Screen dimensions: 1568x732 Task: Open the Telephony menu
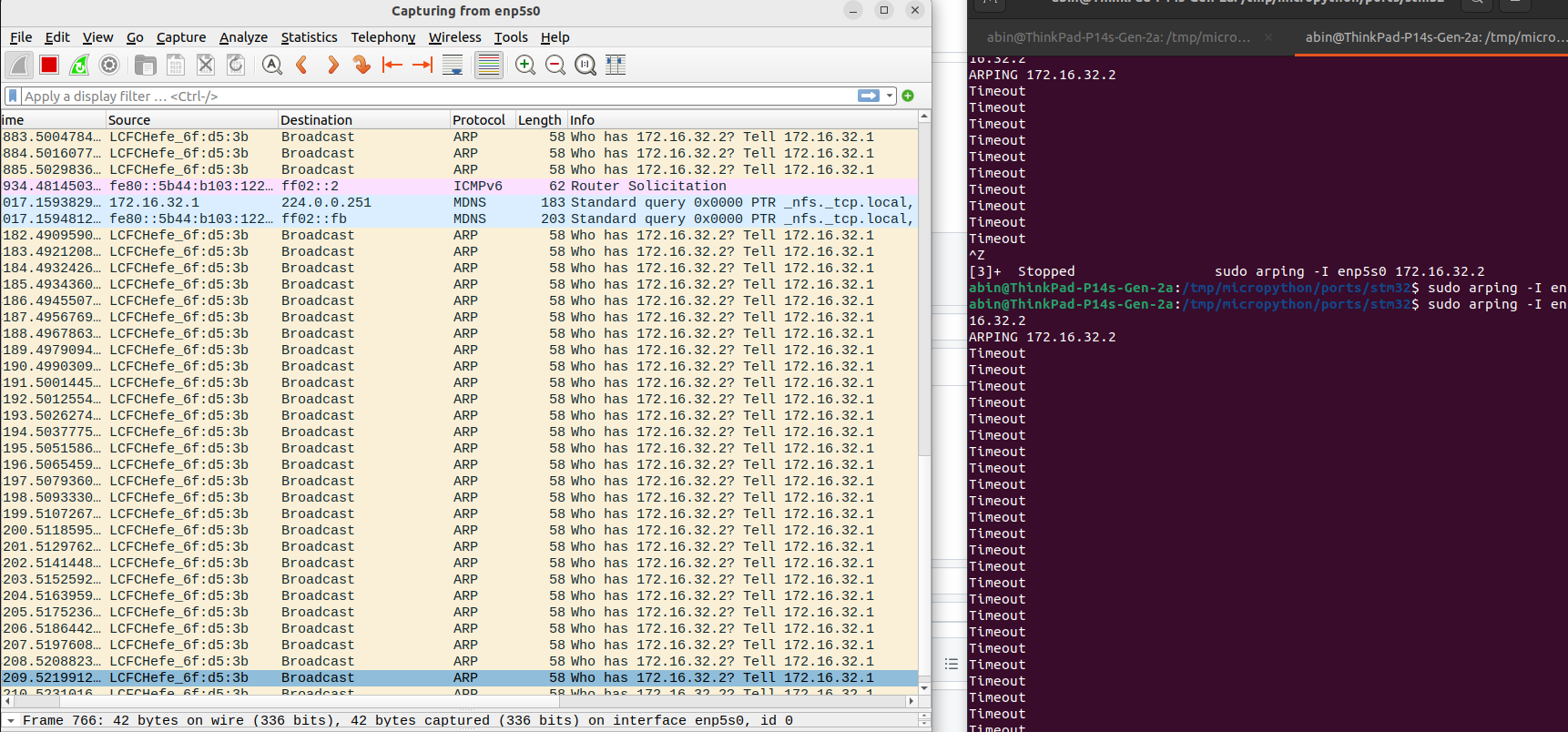click(383, 37)
